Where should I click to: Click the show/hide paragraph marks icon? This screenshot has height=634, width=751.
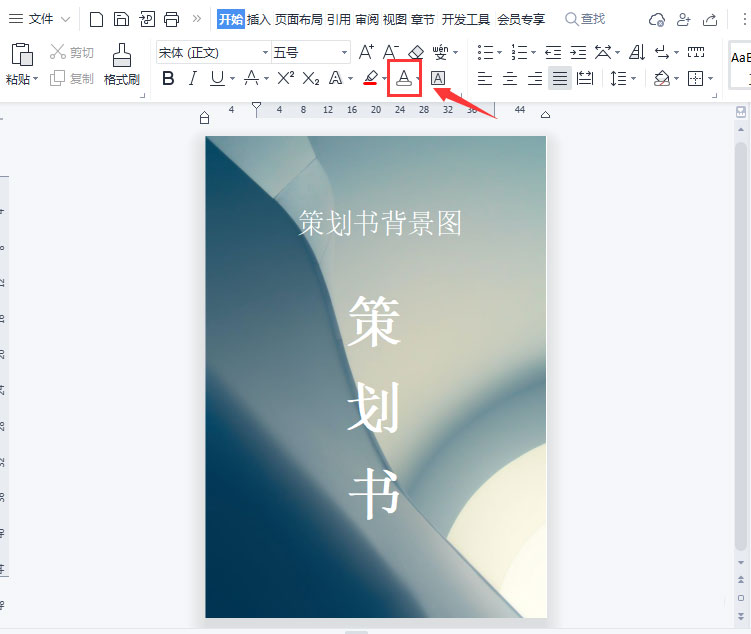[x=662, y=52]
